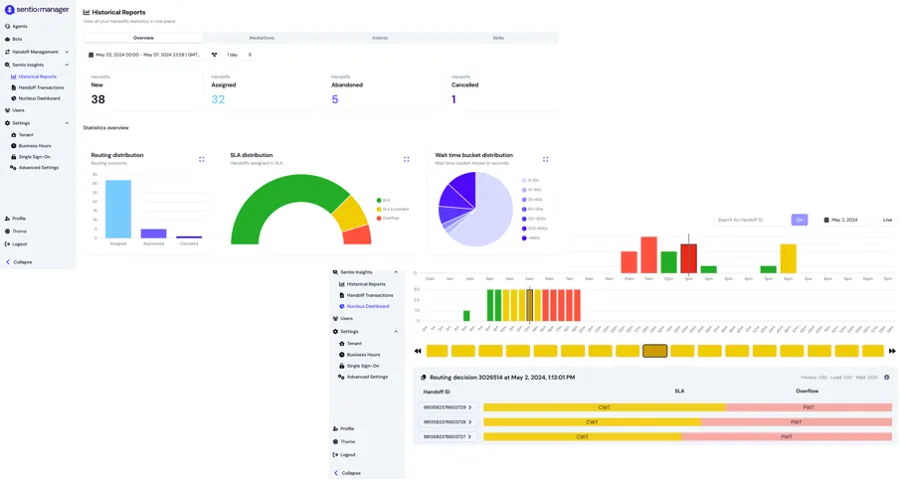Open handoff row ending in 3728
The height and width of the screenshot is (480, 902).
[448, 422]
